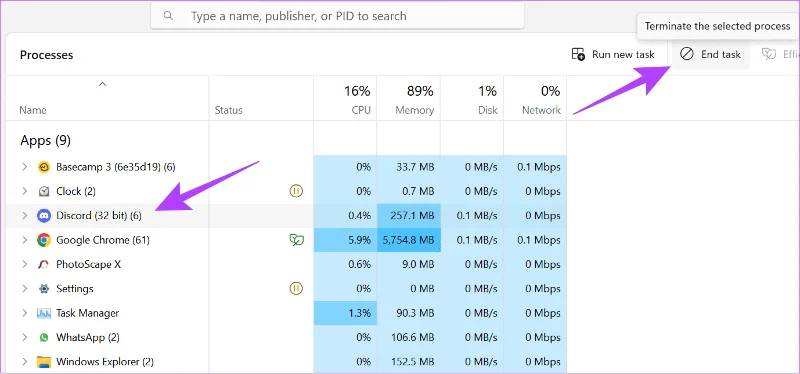The width and height of the screenshot is (800, 374).
Task: Sort by the CPU column header
Action: coord(345,98)
